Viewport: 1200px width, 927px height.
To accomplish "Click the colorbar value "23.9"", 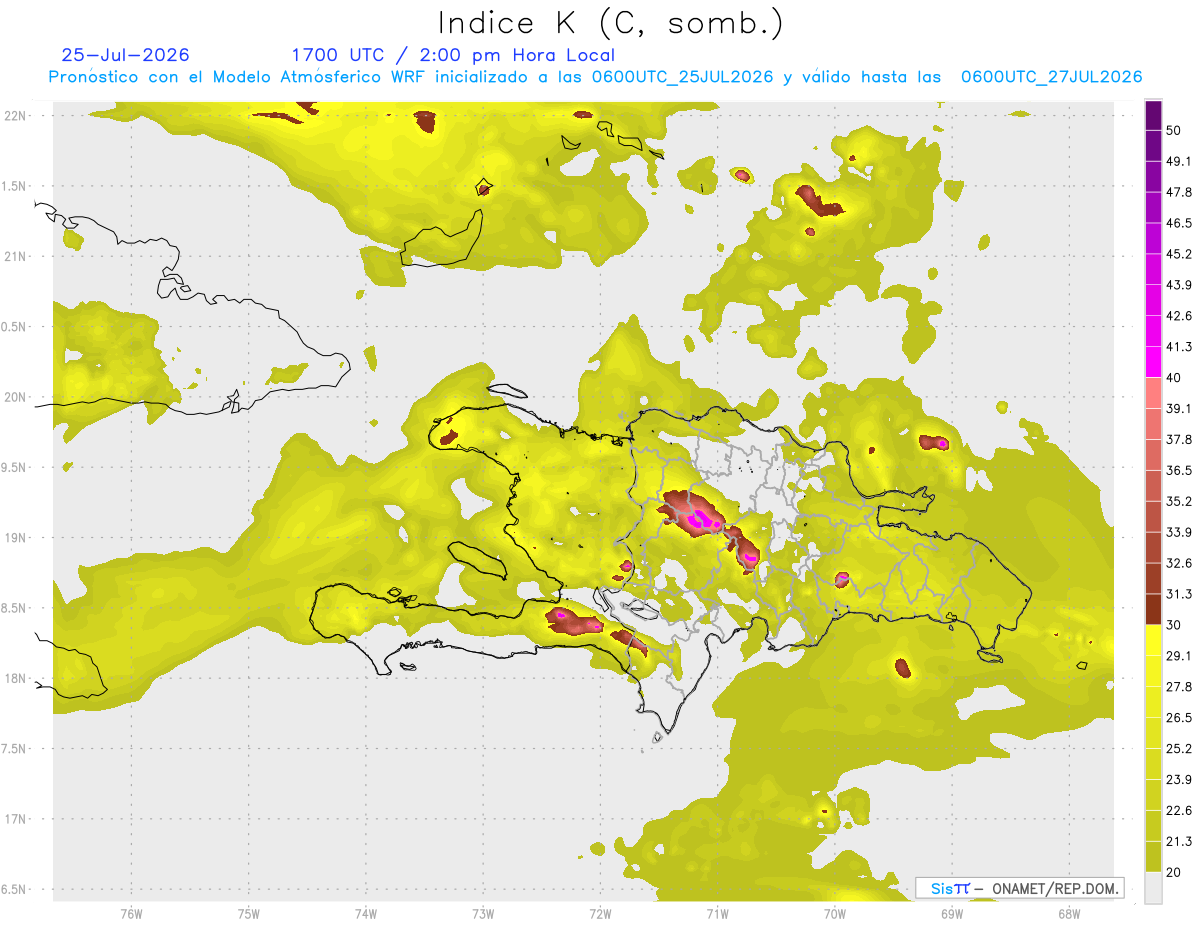I will pos(1178,780).
